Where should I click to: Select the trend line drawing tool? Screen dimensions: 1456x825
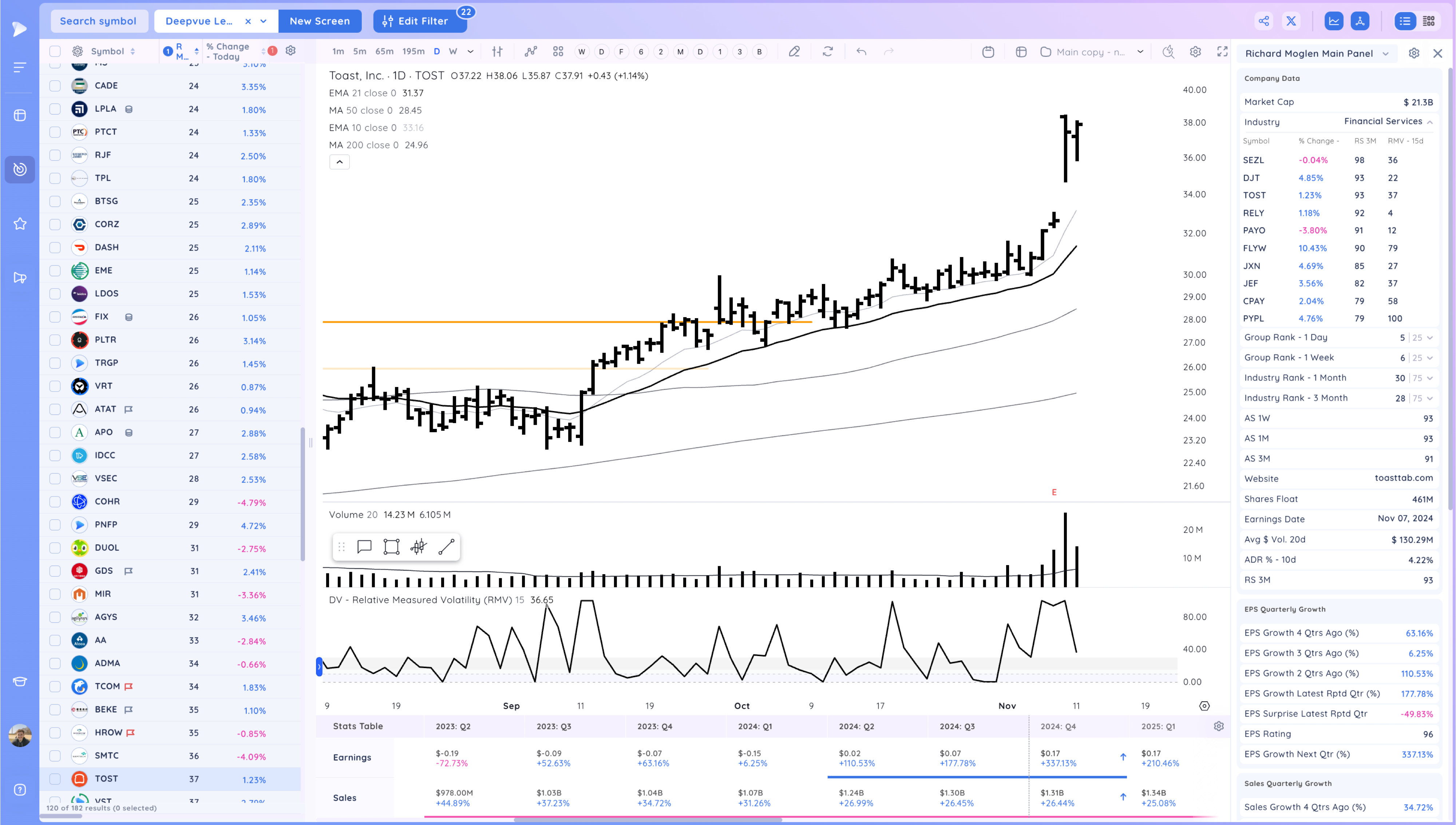(x=446, y=547)
